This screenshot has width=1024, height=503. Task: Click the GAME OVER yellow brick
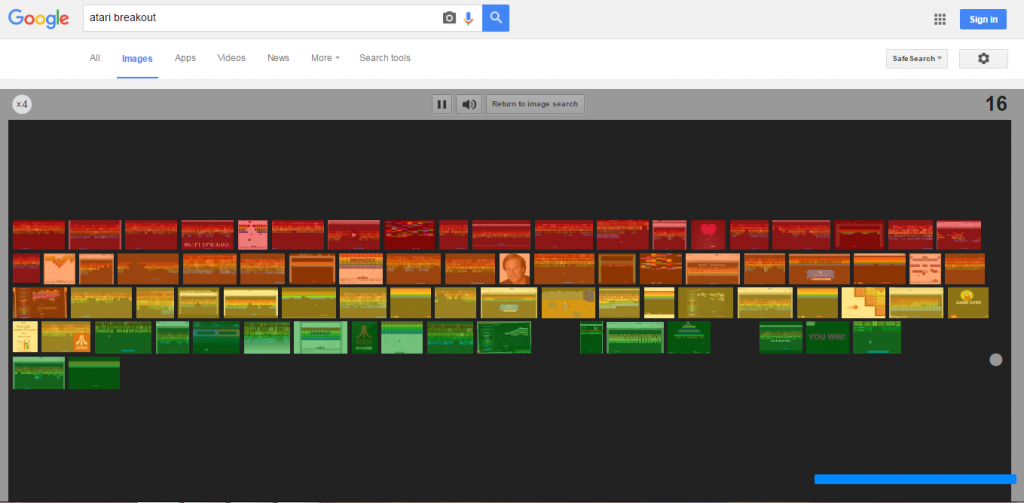pyautogui.click(x=968, y=302)
